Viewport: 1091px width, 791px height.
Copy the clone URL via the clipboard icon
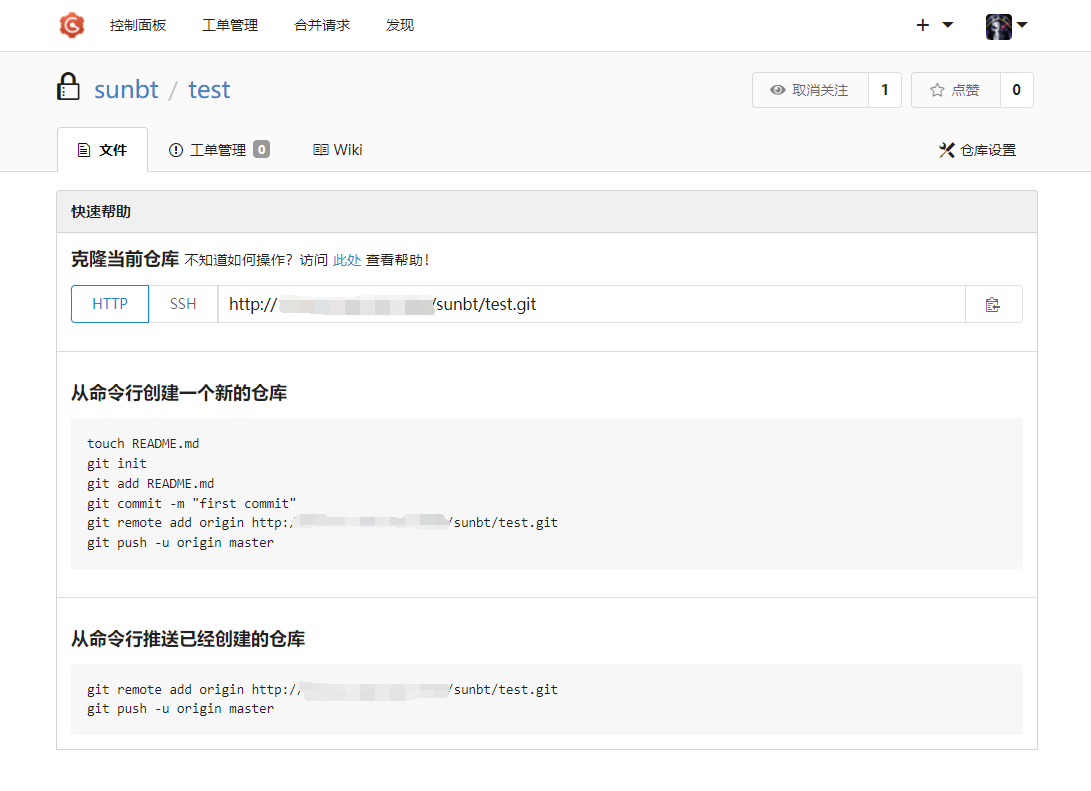tap(994, 303)
